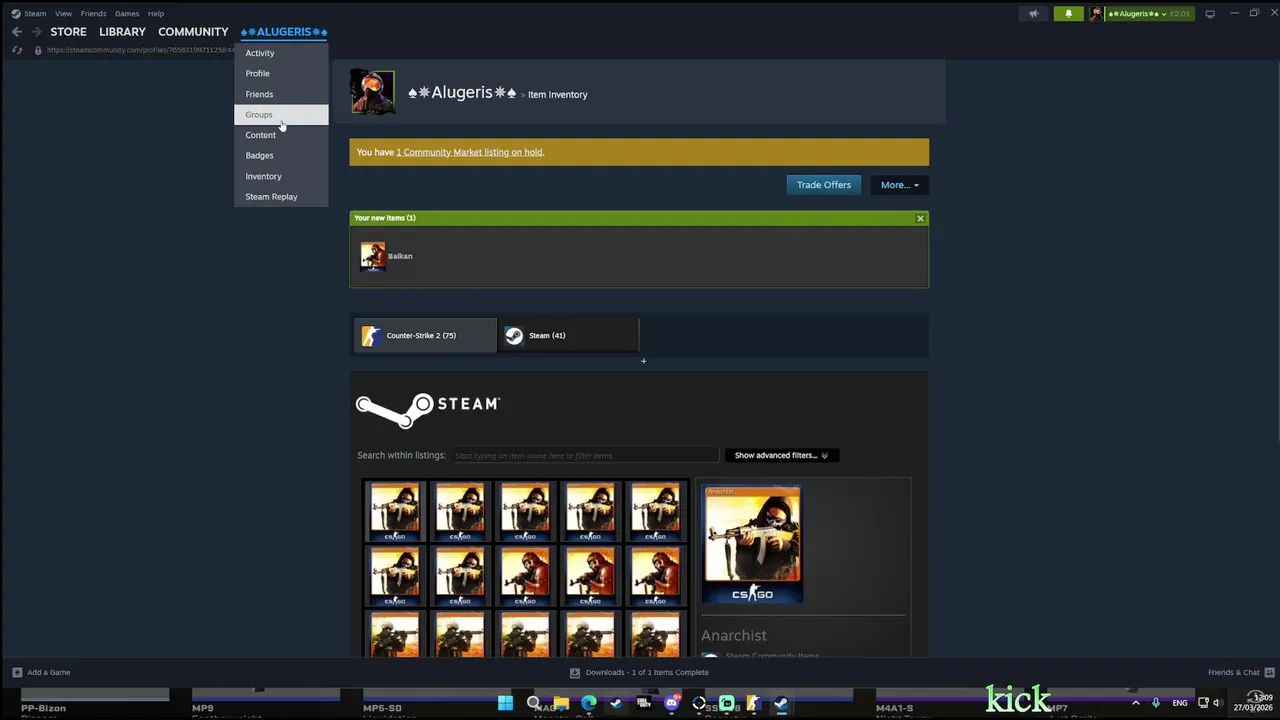Open the green notification bell

(x=1068, y=14)
